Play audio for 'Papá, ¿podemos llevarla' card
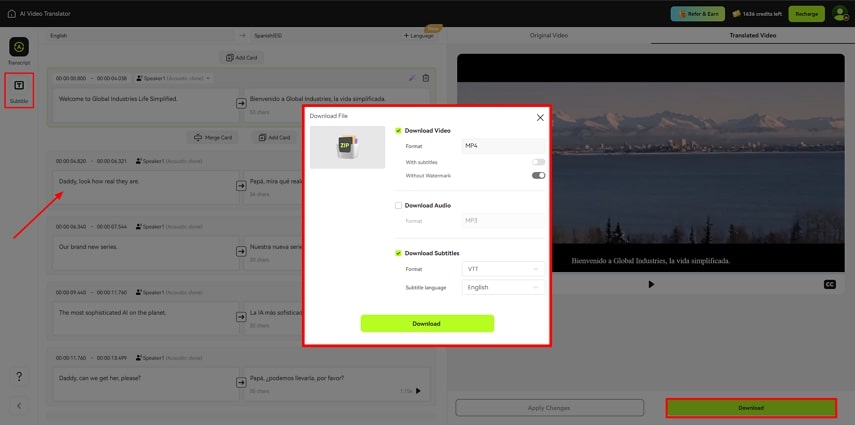Viewport: 855px width, 425px height. (418, 391)
